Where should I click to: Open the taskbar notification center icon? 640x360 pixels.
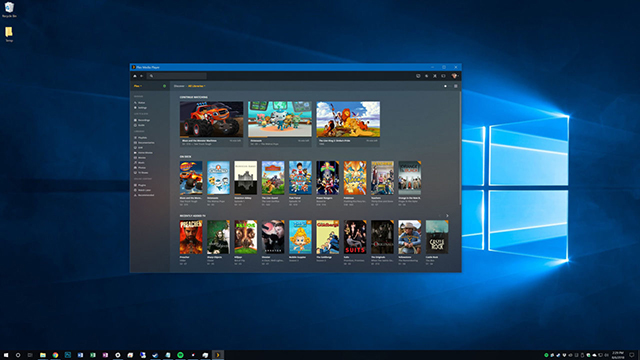[x=632, y=355]
